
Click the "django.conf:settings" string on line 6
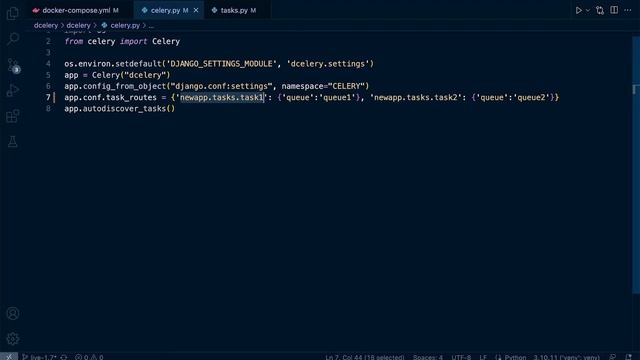[221, 86]
